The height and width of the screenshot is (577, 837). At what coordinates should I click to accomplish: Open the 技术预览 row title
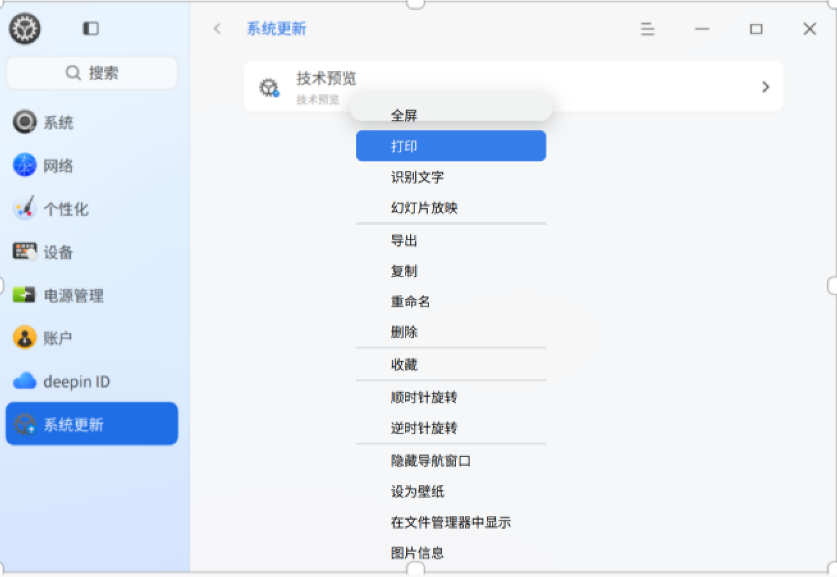[326, 78]
